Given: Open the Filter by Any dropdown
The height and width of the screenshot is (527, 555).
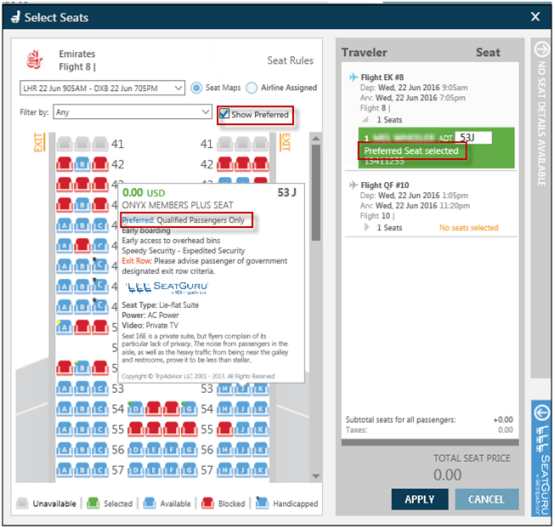Looking at the screenshot, I should [133, 112].
